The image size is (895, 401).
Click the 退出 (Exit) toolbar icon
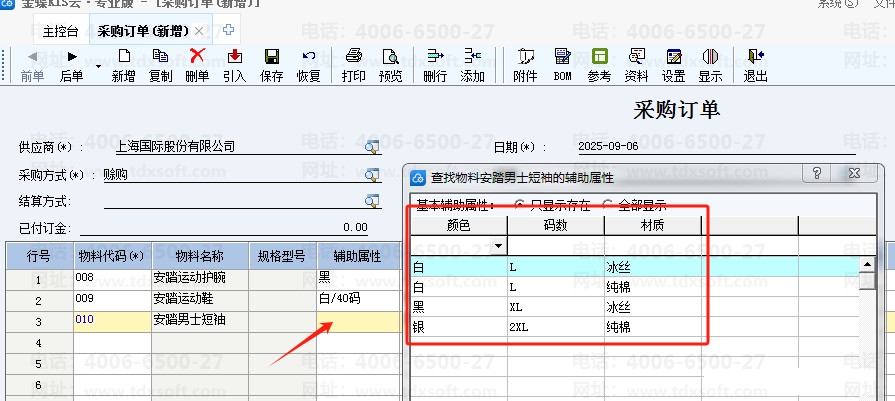755,64
